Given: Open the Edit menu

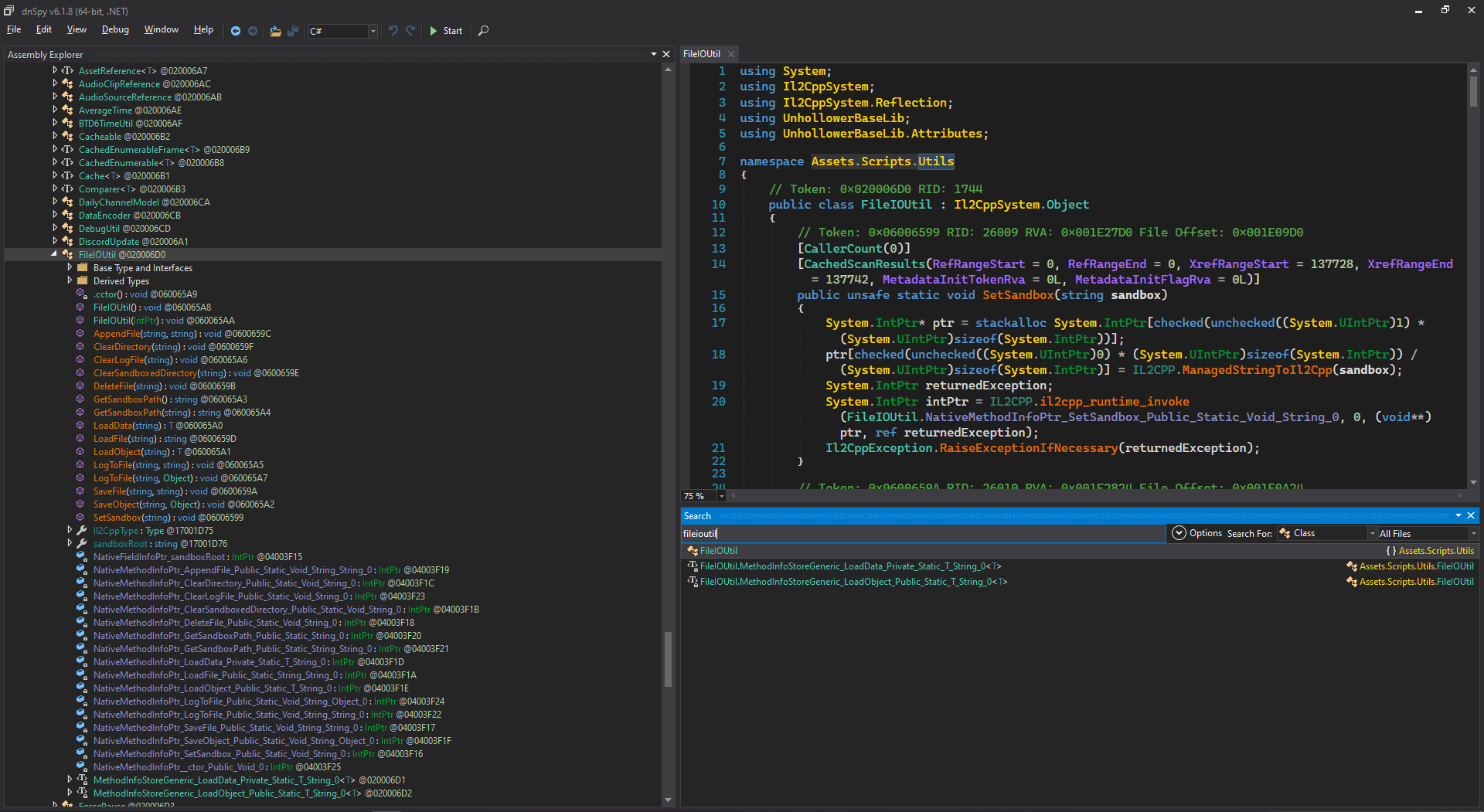Looking at the screenshot, I should pos(44,29).
